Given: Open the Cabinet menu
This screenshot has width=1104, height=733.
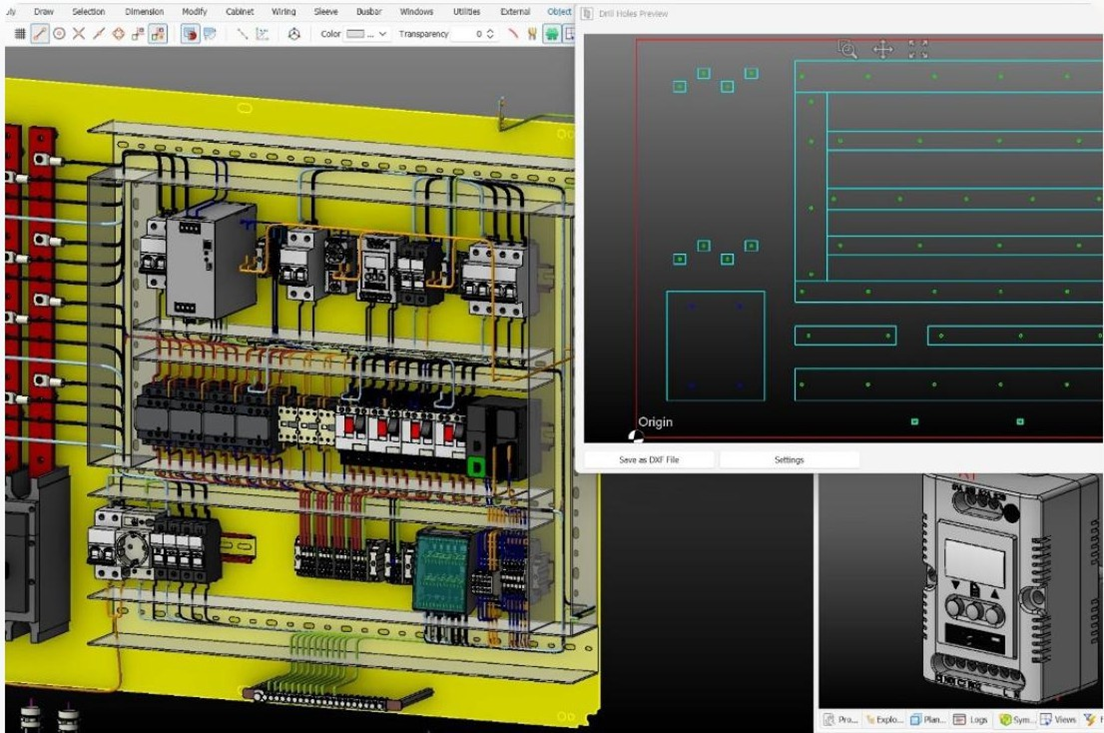Looking at the screenshot, I should pos(240,11).
